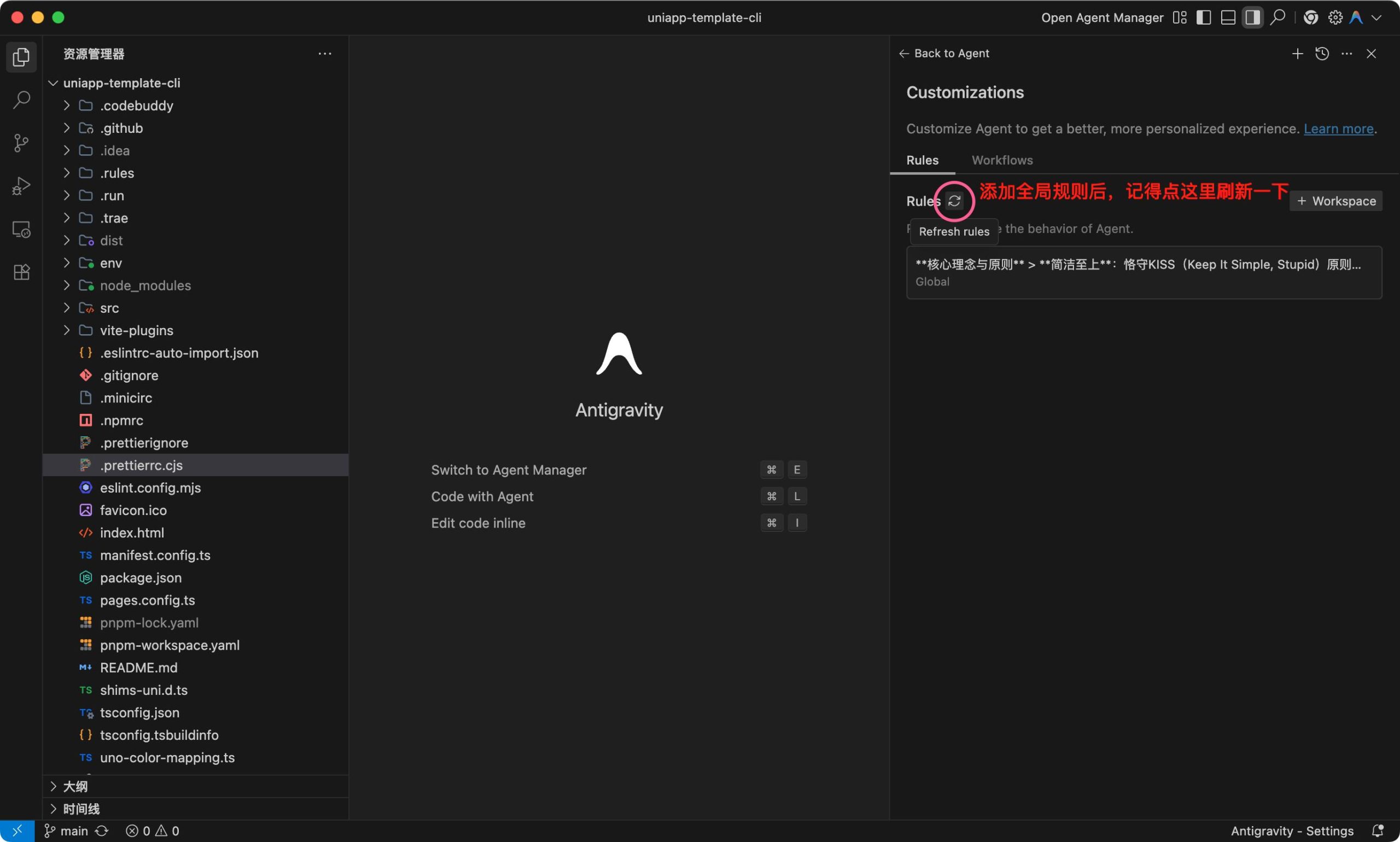Image resolution: width=1400 pixels, height=842 pixels.
Task: Select the Search icon in activity bar
Action: (x=21, y=100)
